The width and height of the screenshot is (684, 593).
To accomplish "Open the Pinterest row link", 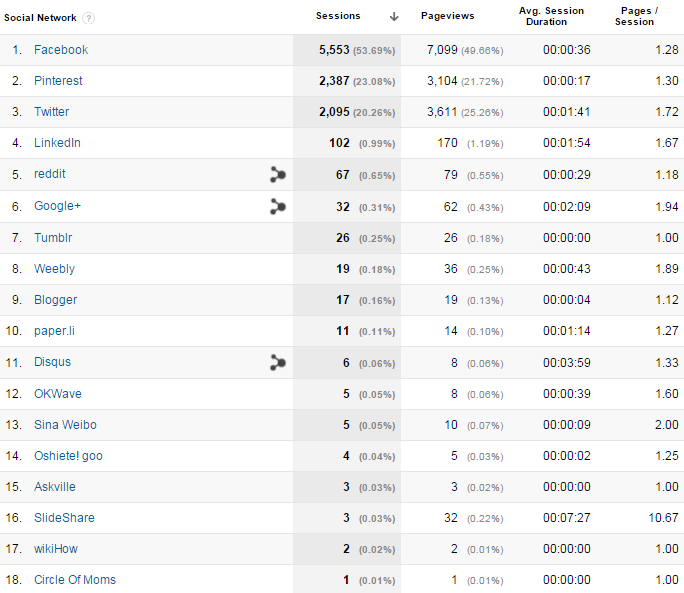I will (x=58, y=81).
